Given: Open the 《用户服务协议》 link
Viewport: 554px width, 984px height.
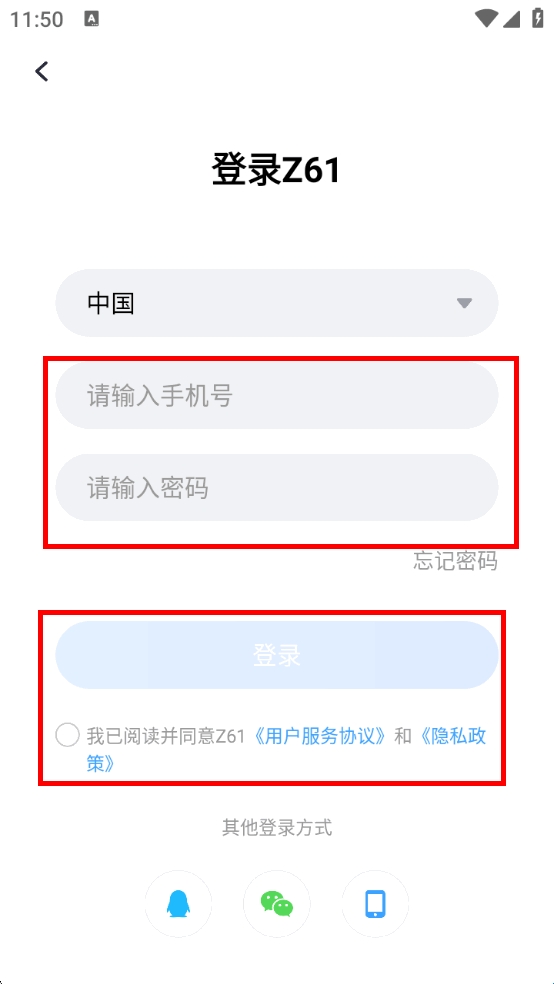Looking at the screenshot, I should pyautogui.click(x=319, y=735).
